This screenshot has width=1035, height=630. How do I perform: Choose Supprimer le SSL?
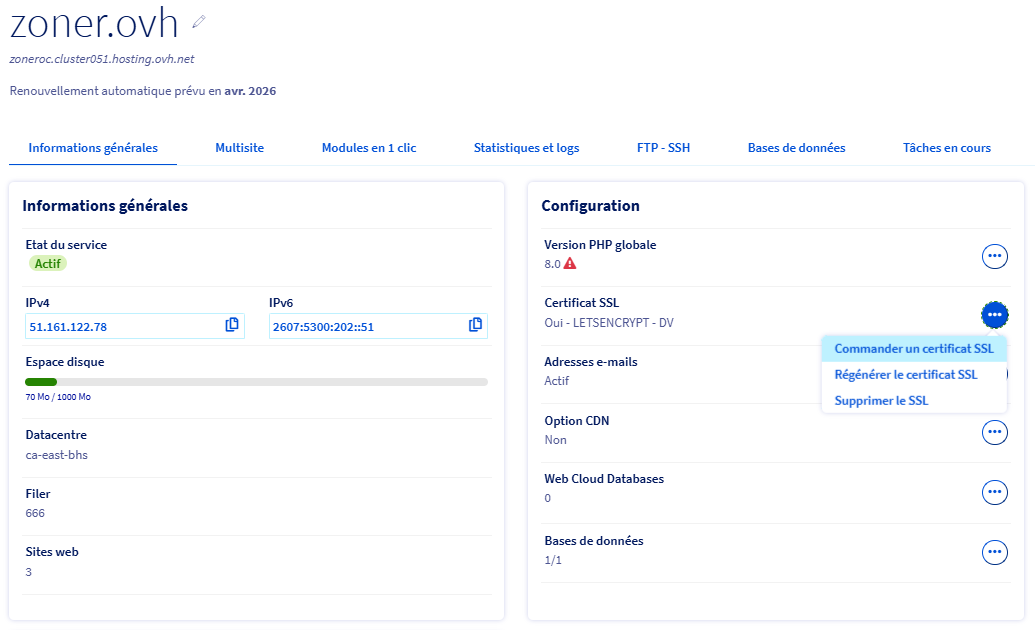(914, 400)
